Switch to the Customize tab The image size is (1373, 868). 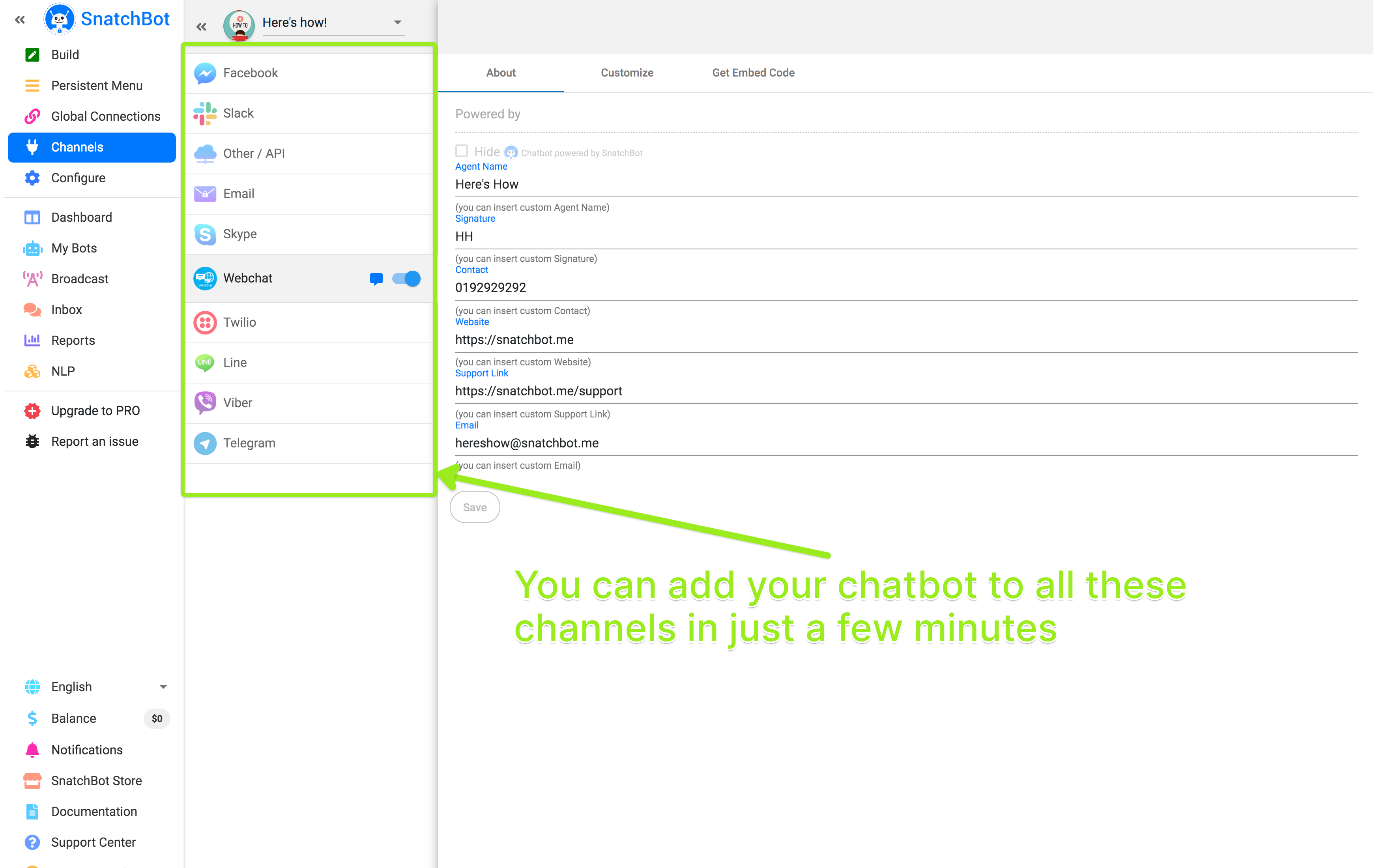coord(627,73)
